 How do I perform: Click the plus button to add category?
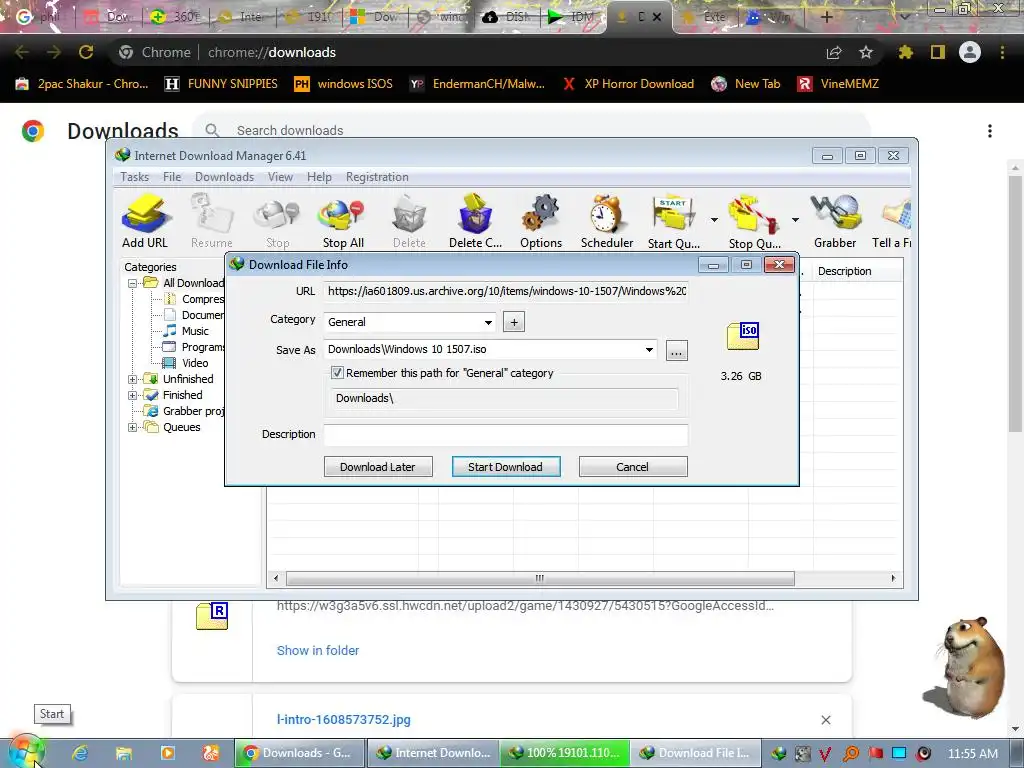[514, 322]
